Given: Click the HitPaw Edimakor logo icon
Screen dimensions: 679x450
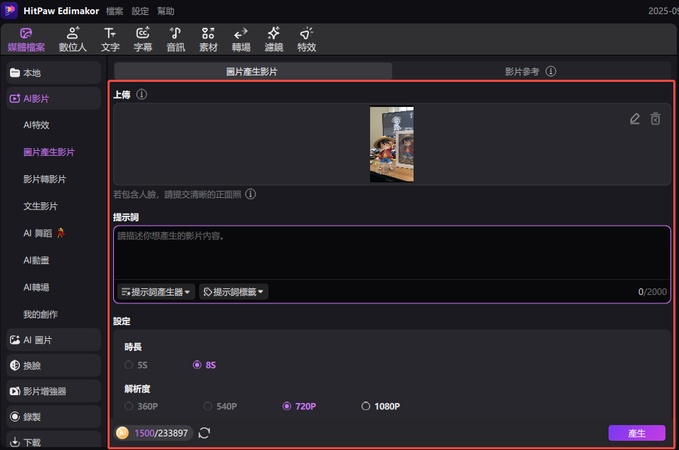Looking at the screenshot, I should [x=10, y=10].
